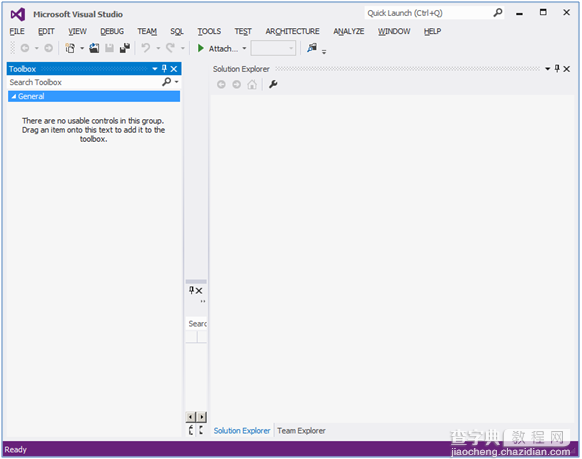The image size is (582, 459).
Task: Click the Open File toolbar icon
Action: tap(94, 48)
